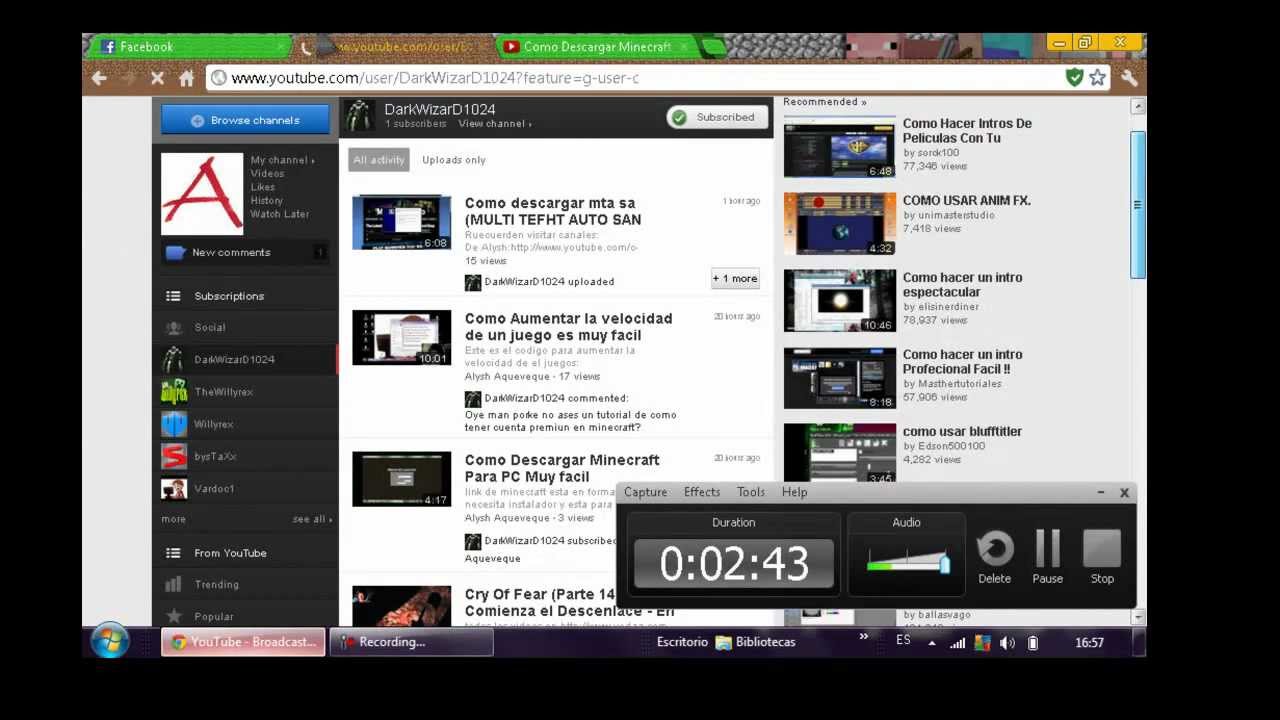Open the Bibliotecas toolbar folder

[x=756, y=642]
